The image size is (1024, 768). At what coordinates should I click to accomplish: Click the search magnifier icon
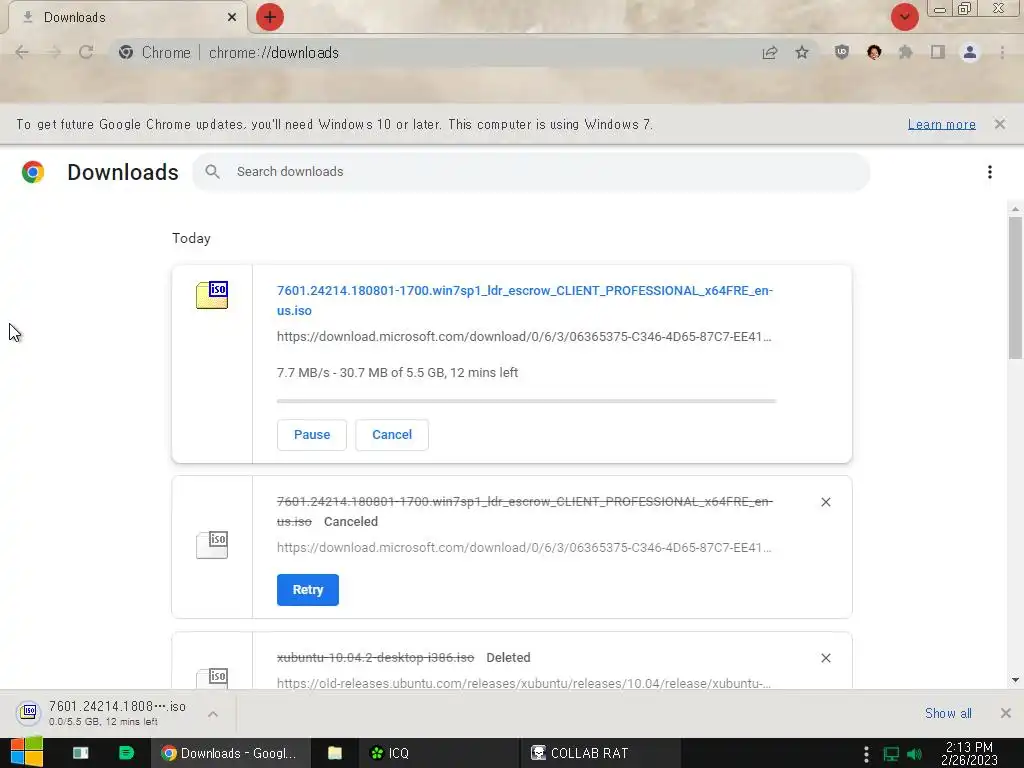[212, 172]
